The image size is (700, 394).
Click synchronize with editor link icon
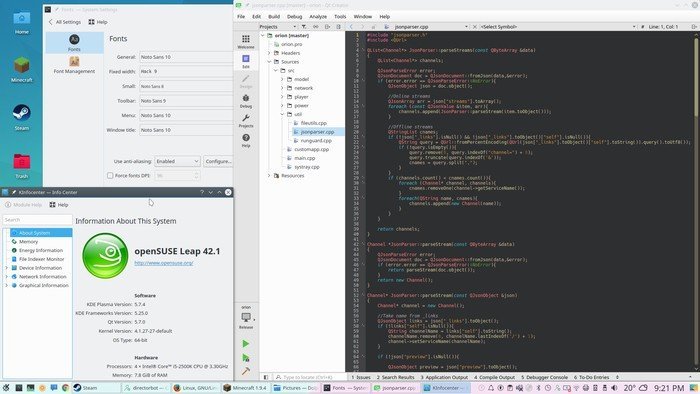click(x=316, y=27)
